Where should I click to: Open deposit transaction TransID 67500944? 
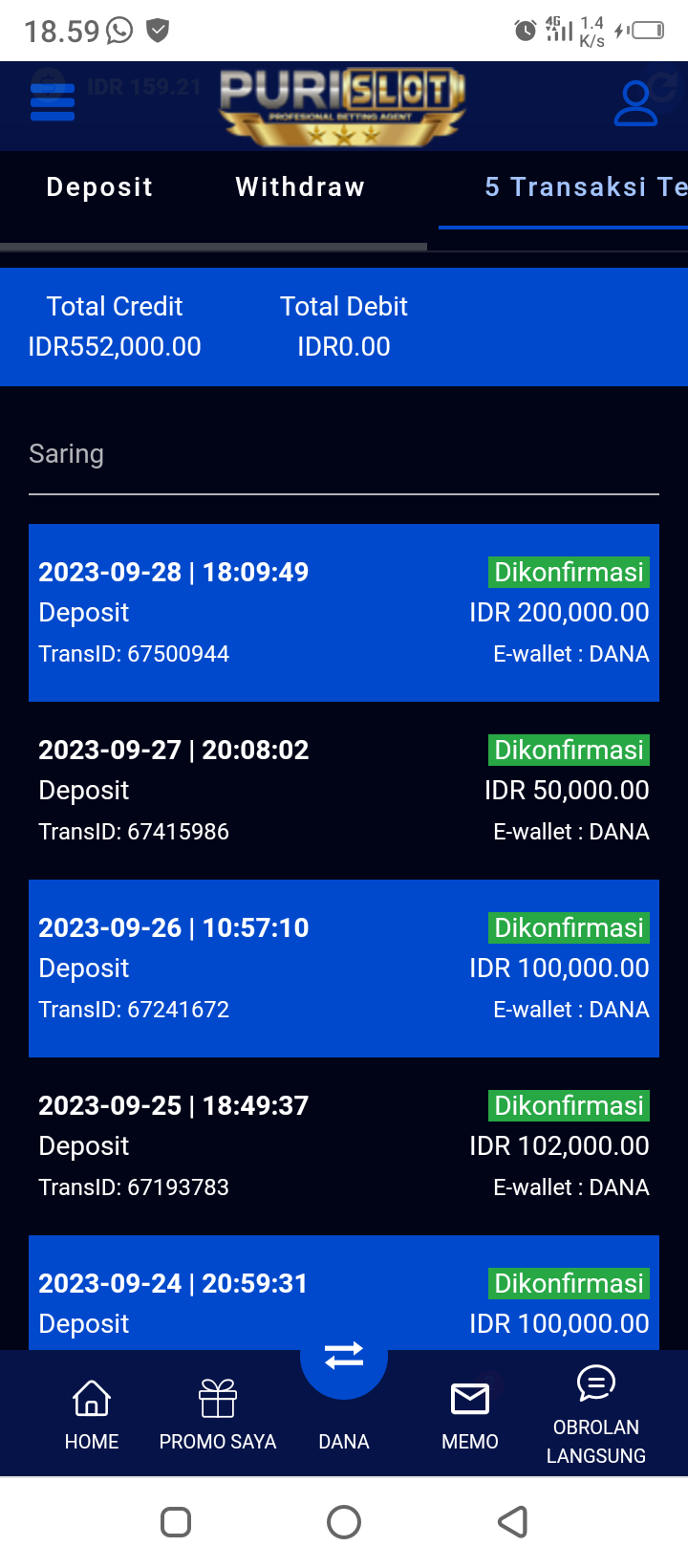point(344,613)
